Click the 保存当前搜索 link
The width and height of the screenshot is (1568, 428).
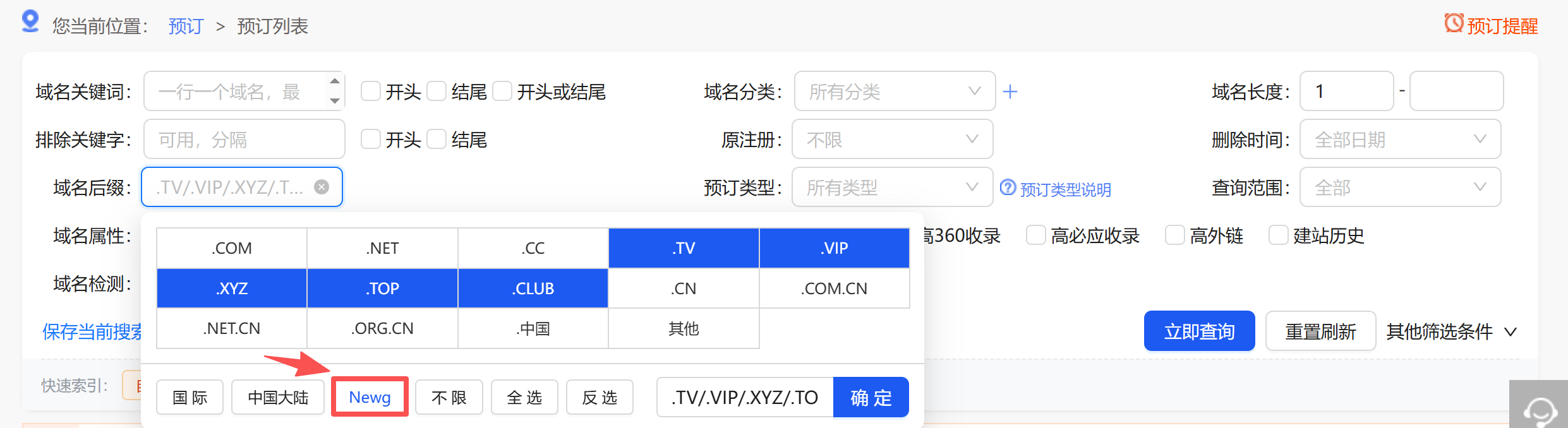92,331
